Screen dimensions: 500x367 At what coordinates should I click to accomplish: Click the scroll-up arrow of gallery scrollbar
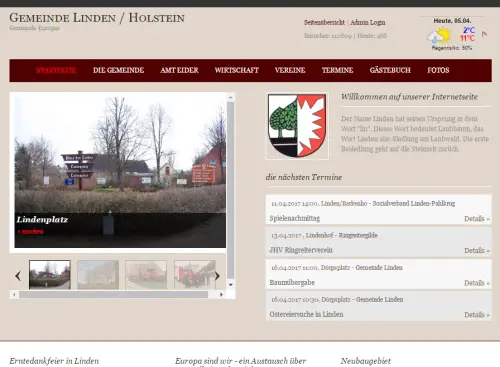[231, 97]
